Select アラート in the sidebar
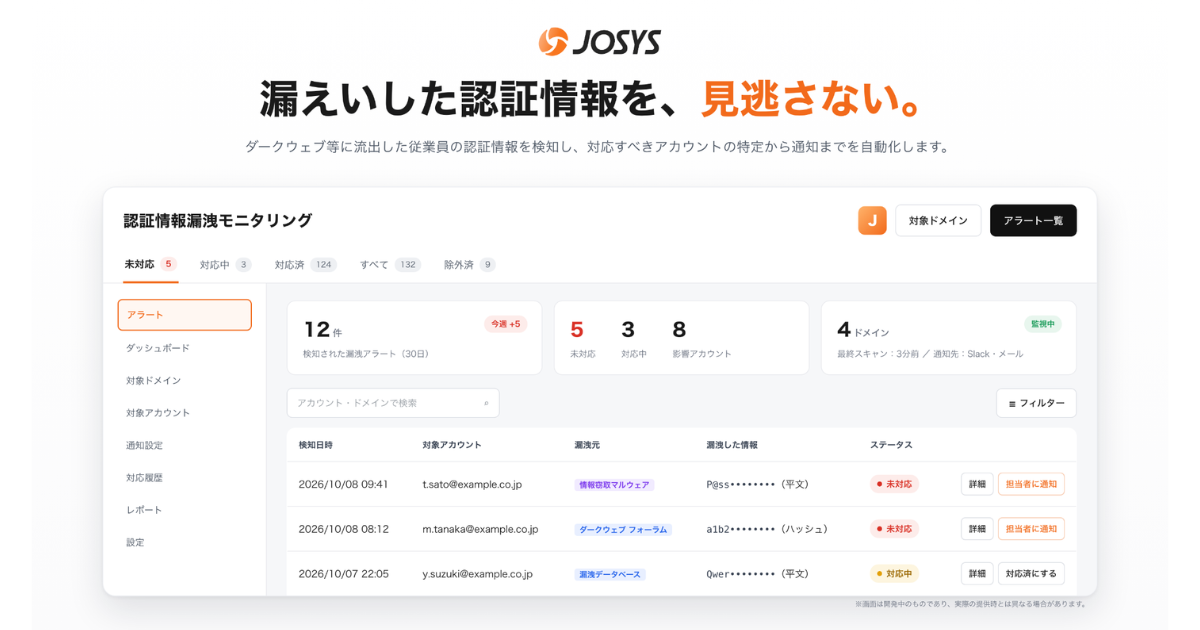 coord(184,315)
